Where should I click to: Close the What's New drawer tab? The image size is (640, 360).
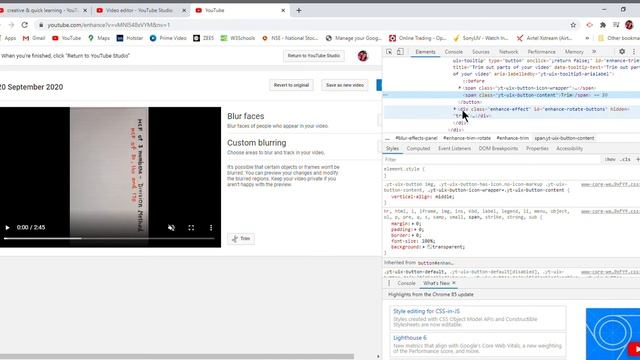pyautogui.click(x=454, y=283)
